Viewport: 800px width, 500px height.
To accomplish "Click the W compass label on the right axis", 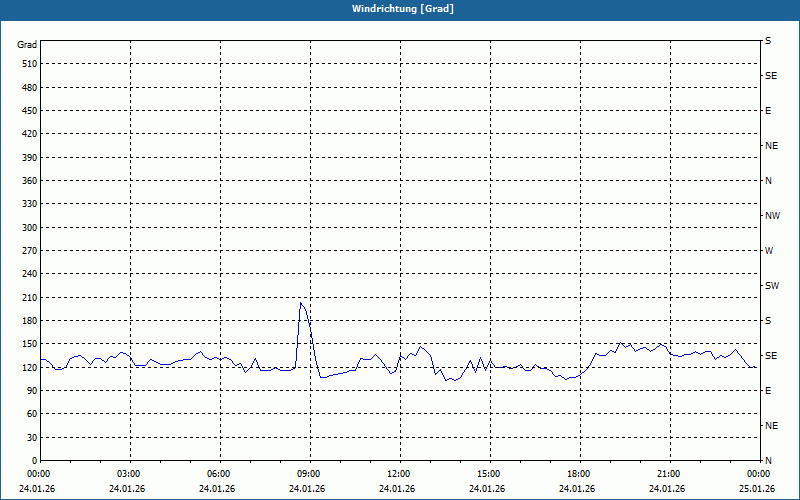I will tap(769, 251).
